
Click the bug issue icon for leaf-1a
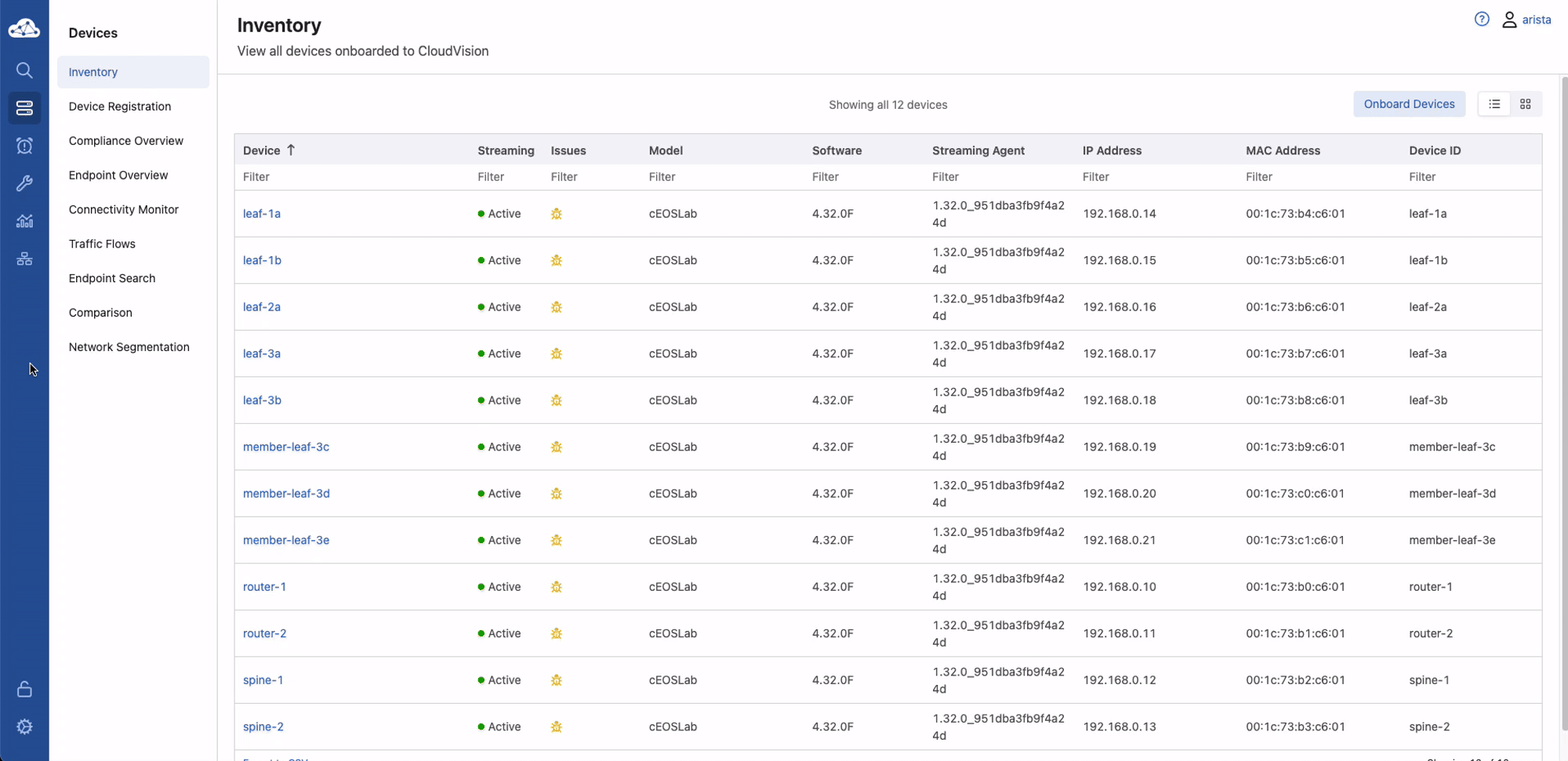coord(556,214)
